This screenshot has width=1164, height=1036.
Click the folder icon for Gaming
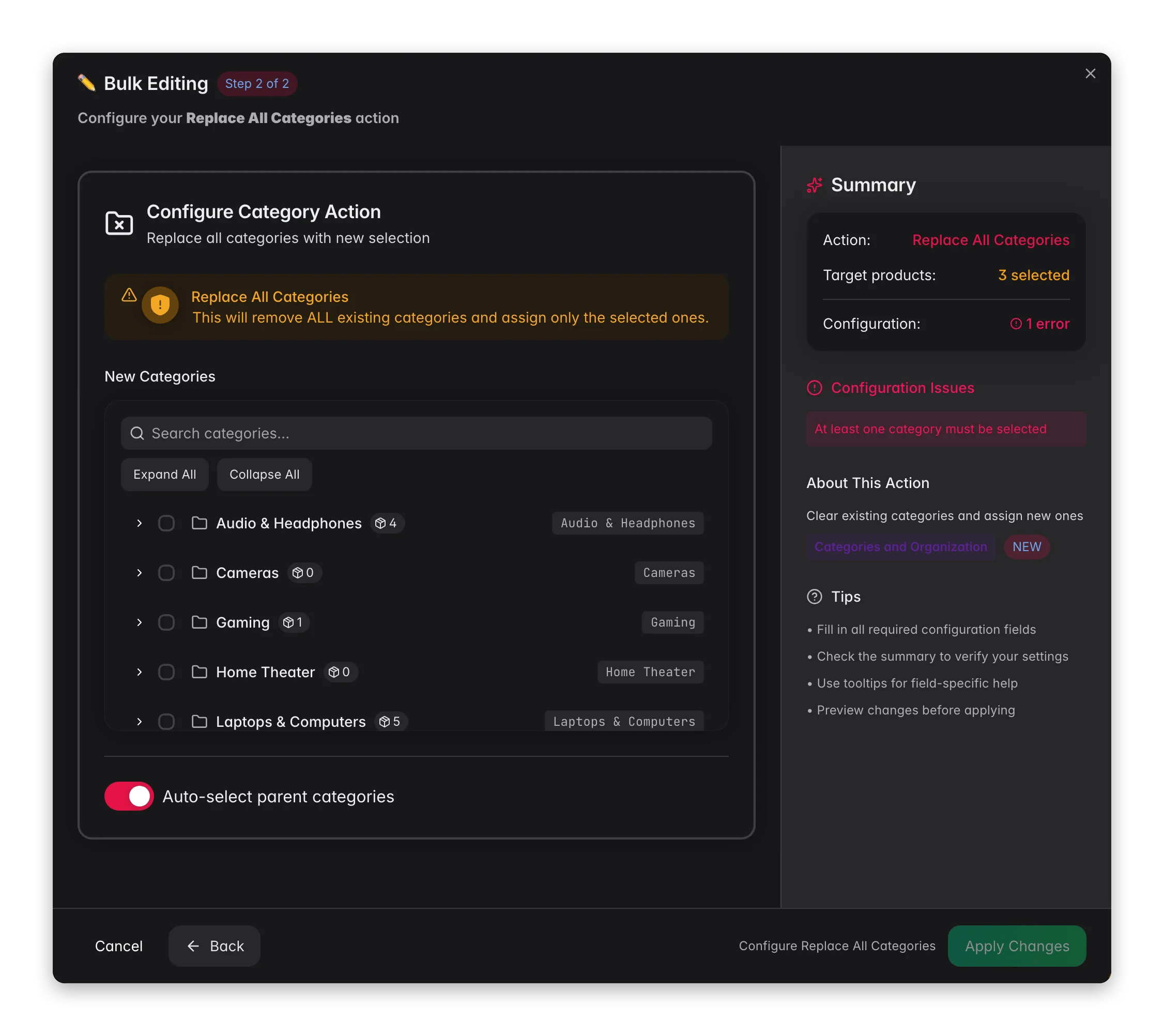coord(200,622)
